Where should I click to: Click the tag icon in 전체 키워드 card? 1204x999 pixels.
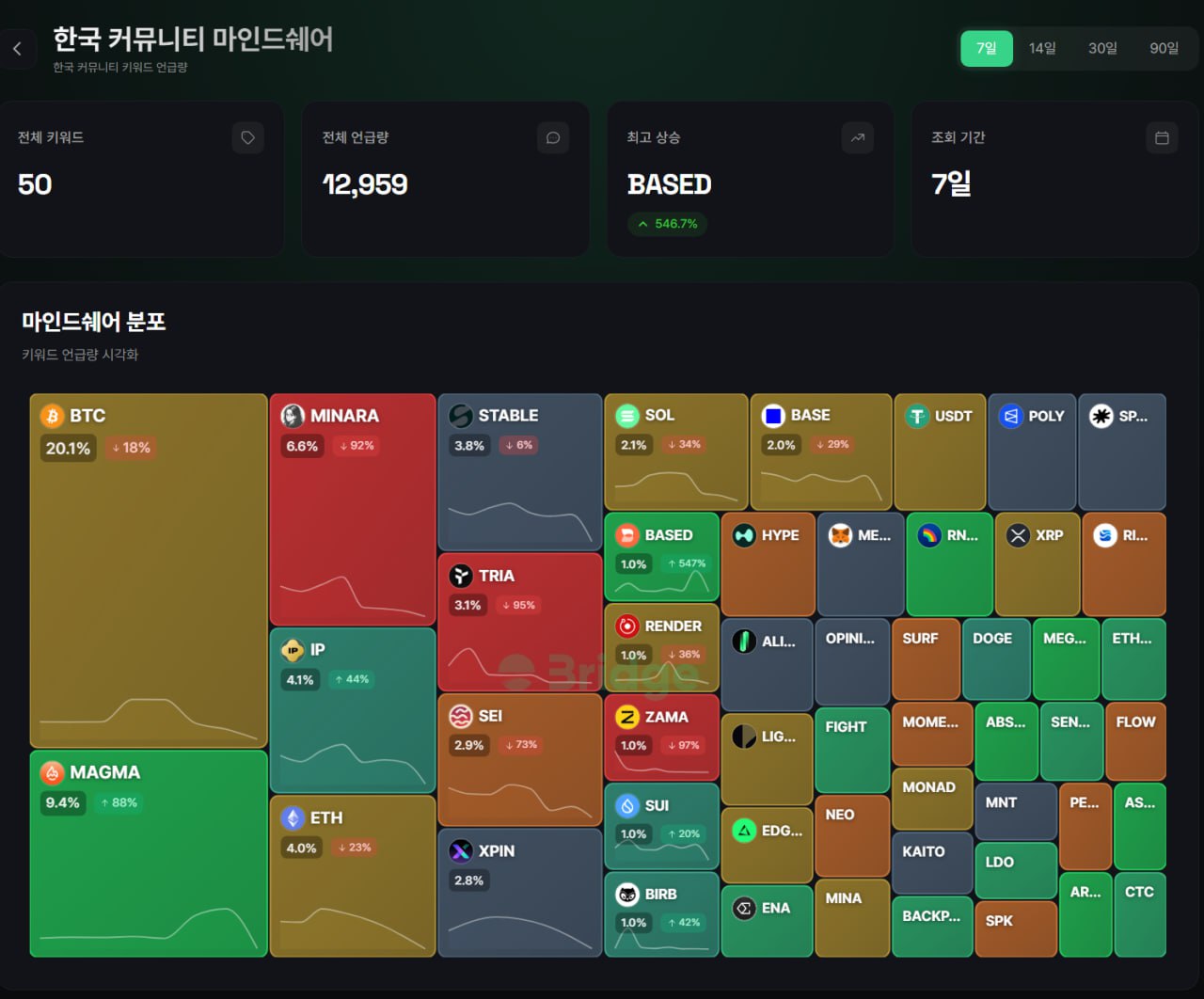click(247, 138)
